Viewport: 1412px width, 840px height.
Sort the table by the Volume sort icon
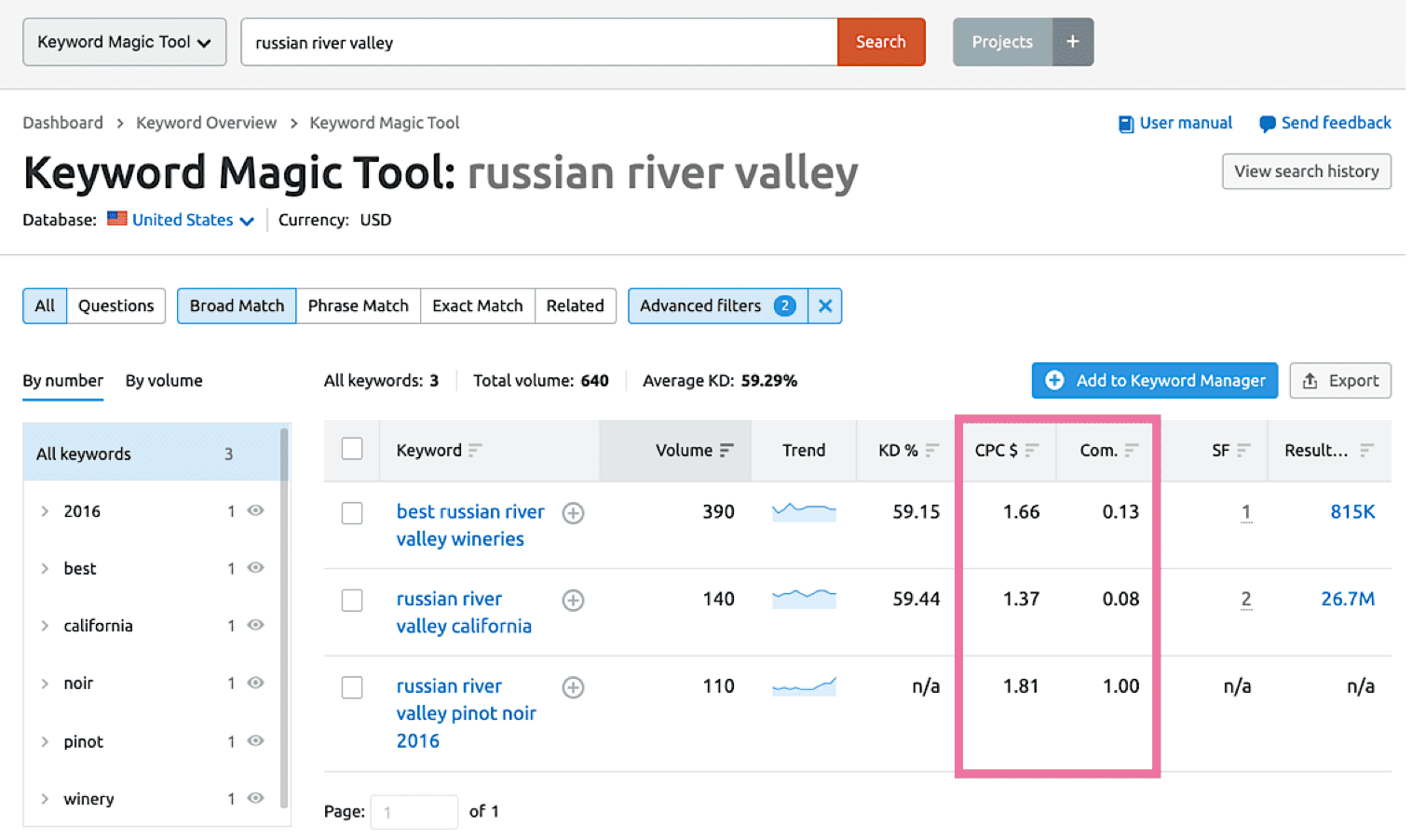coord(726,450)
